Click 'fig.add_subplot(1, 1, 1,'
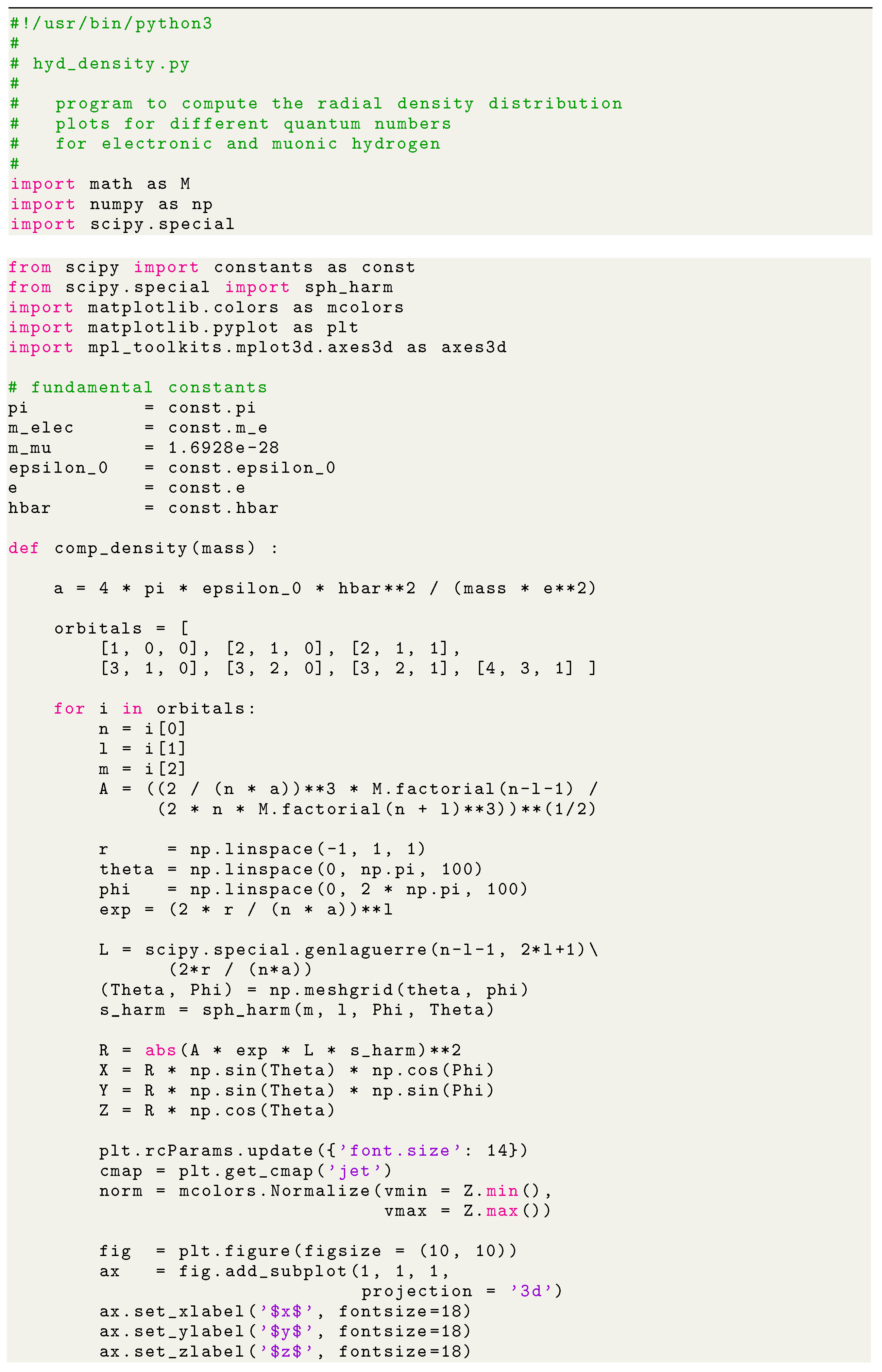 [x=314, y=1271]
